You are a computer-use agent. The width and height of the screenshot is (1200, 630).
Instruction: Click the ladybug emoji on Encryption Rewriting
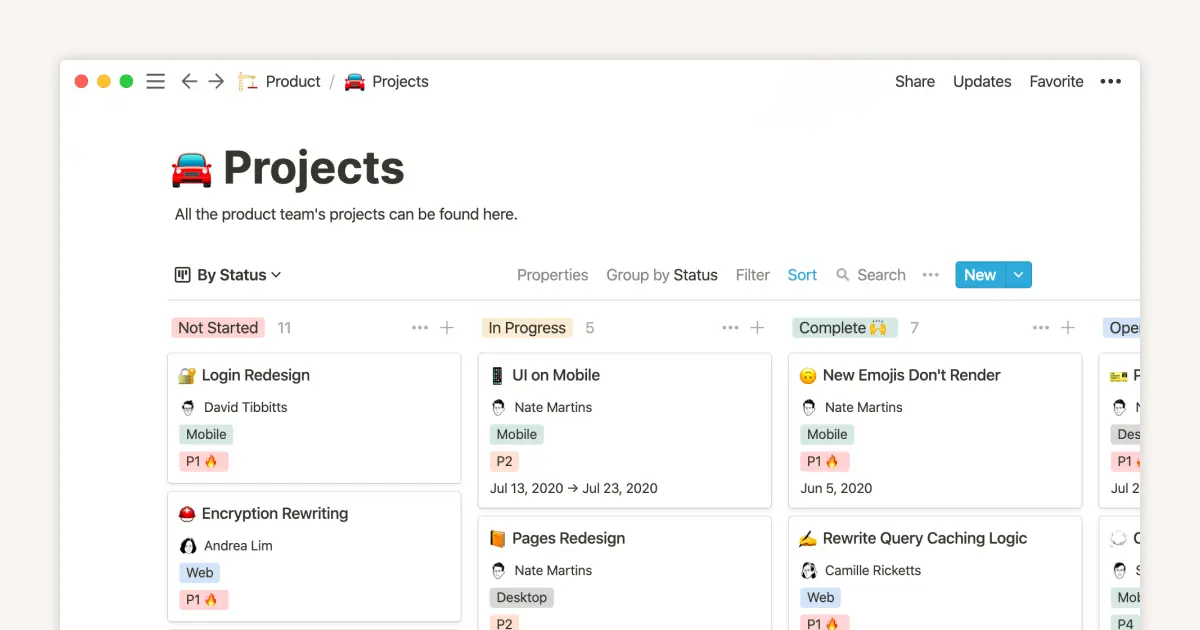click(x=187, y=513)
